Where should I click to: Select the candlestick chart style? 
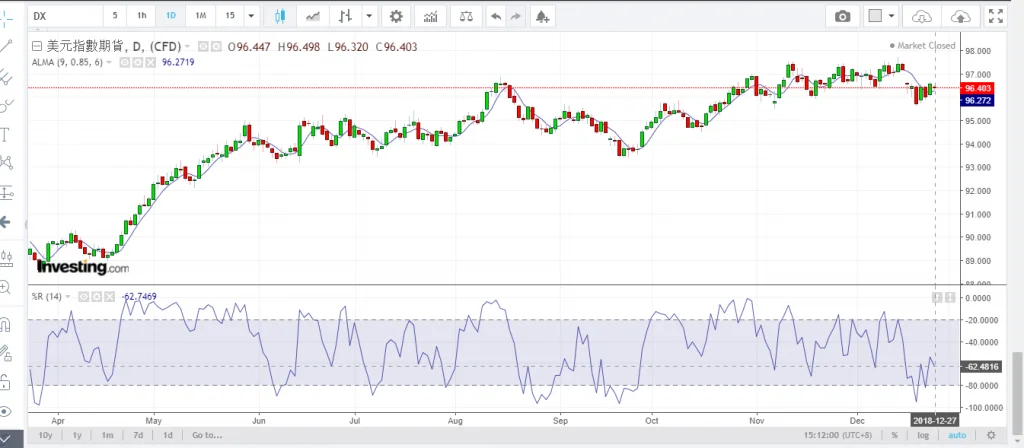pos(280,16)
